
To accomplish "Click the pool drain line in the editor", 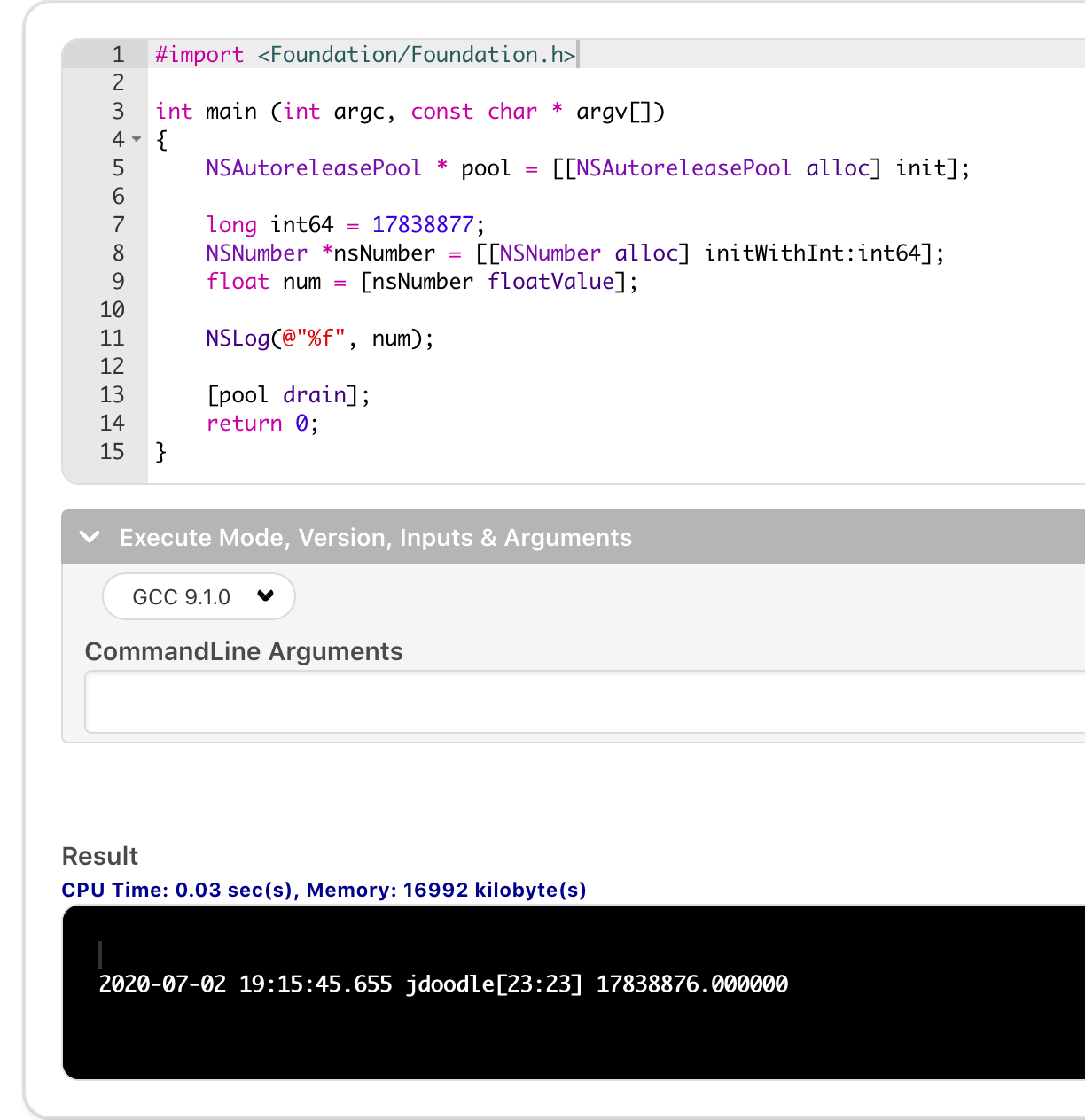I will pos(286,394).
